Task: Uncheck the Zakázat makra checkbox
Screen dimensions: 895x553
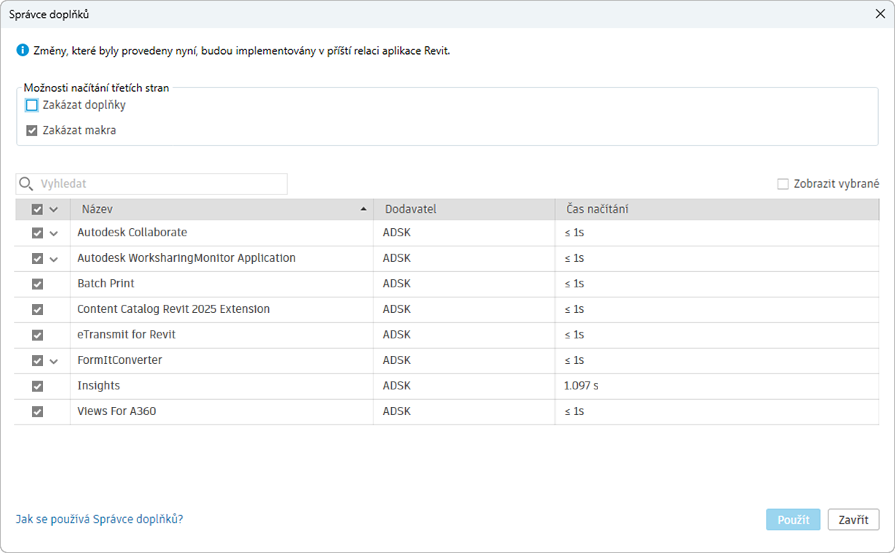Action: 32,130
